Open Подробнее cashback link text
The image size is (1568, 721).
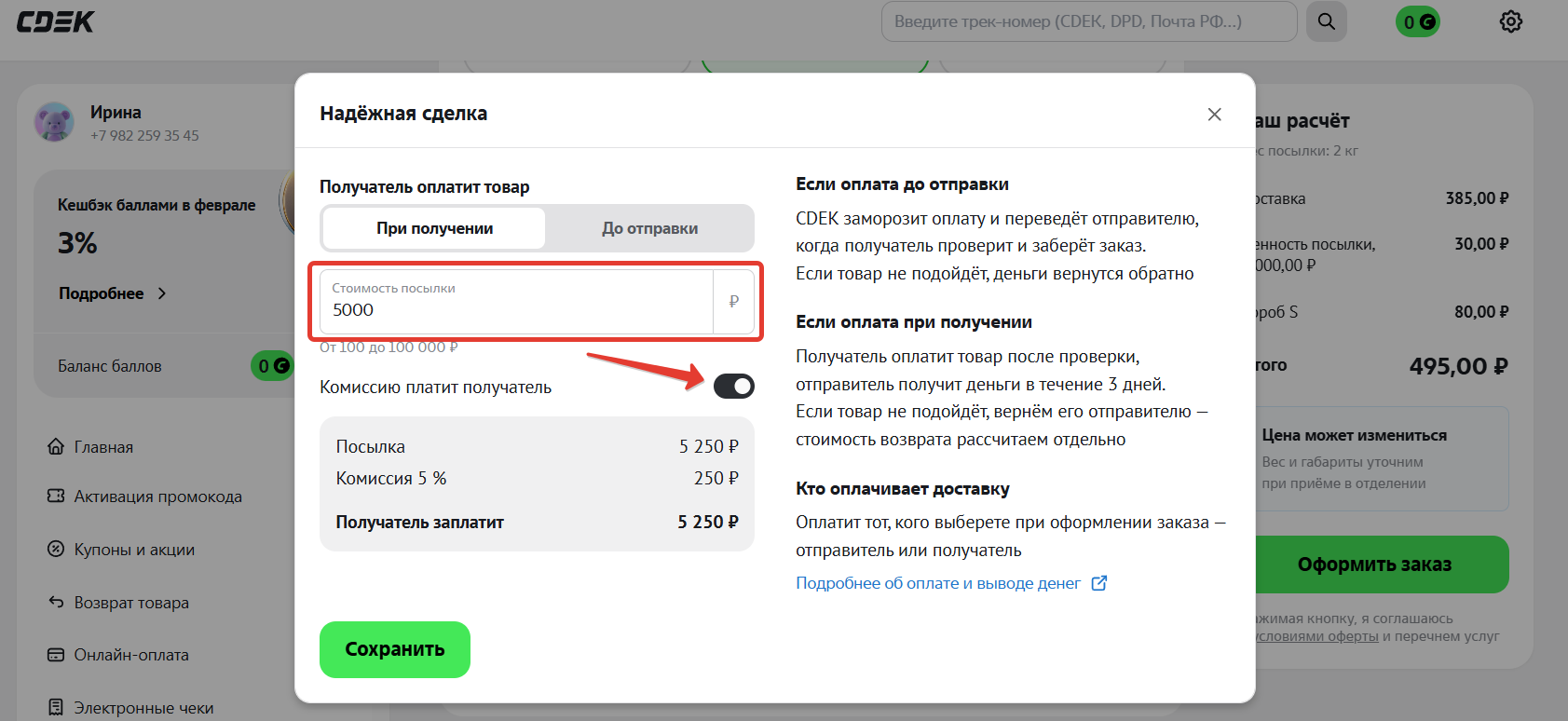point(102,293)
